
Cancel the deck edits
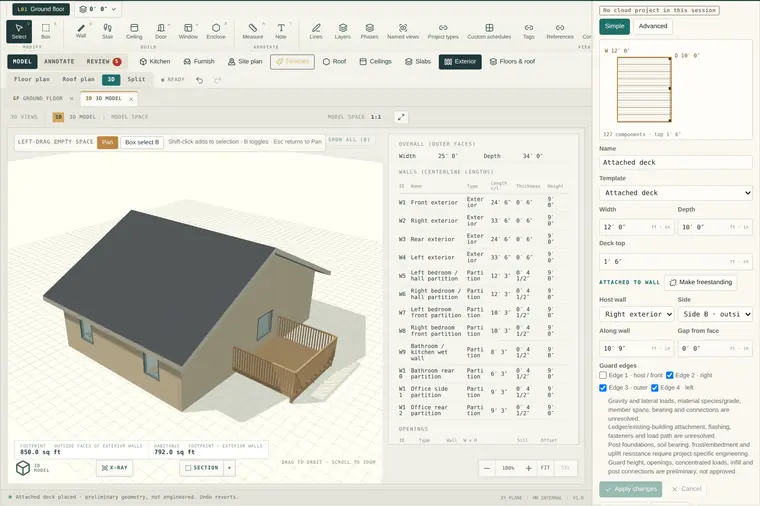[686, 489]
